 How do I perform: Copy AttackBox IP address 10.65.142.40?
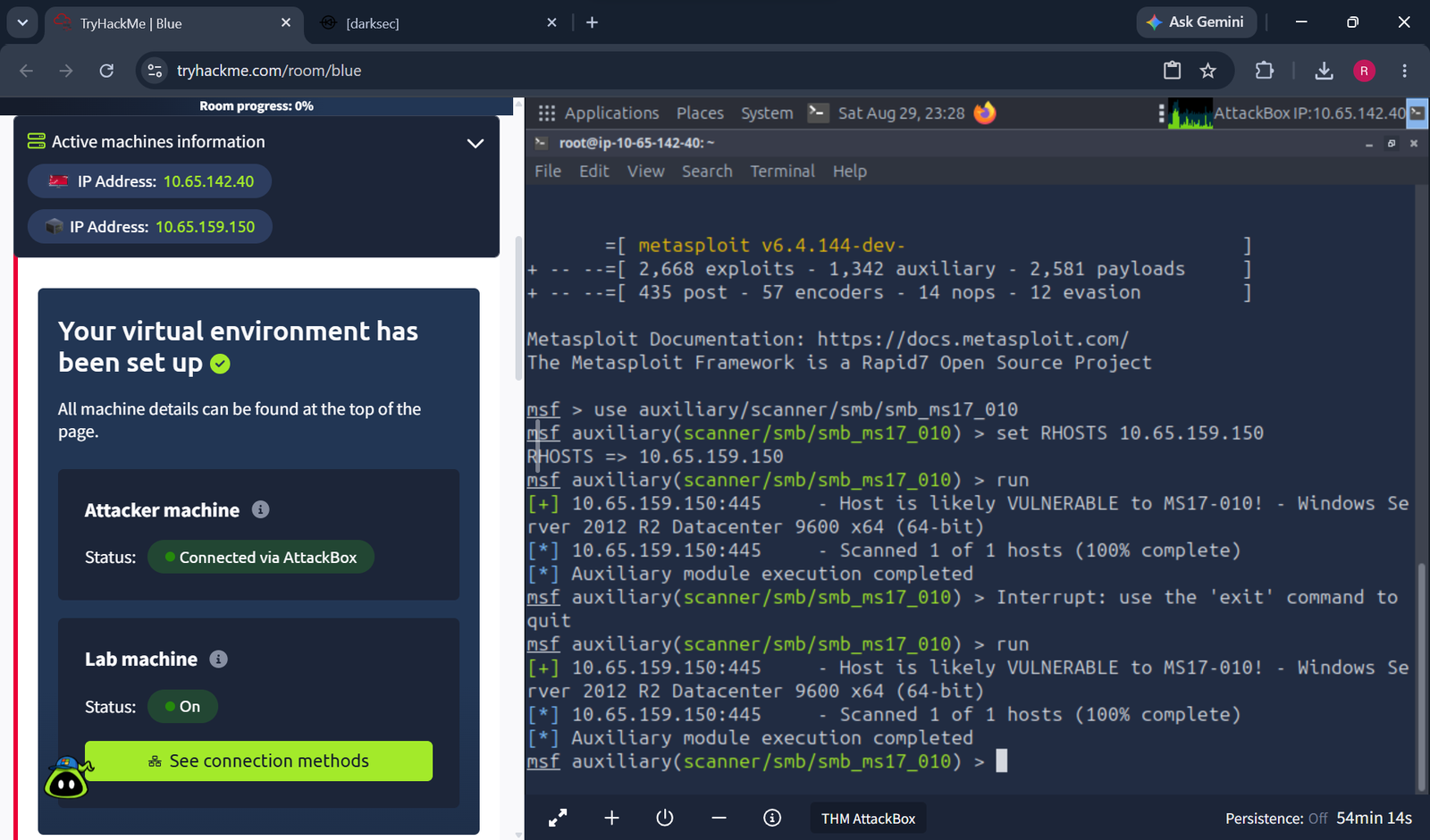(208, 181)
